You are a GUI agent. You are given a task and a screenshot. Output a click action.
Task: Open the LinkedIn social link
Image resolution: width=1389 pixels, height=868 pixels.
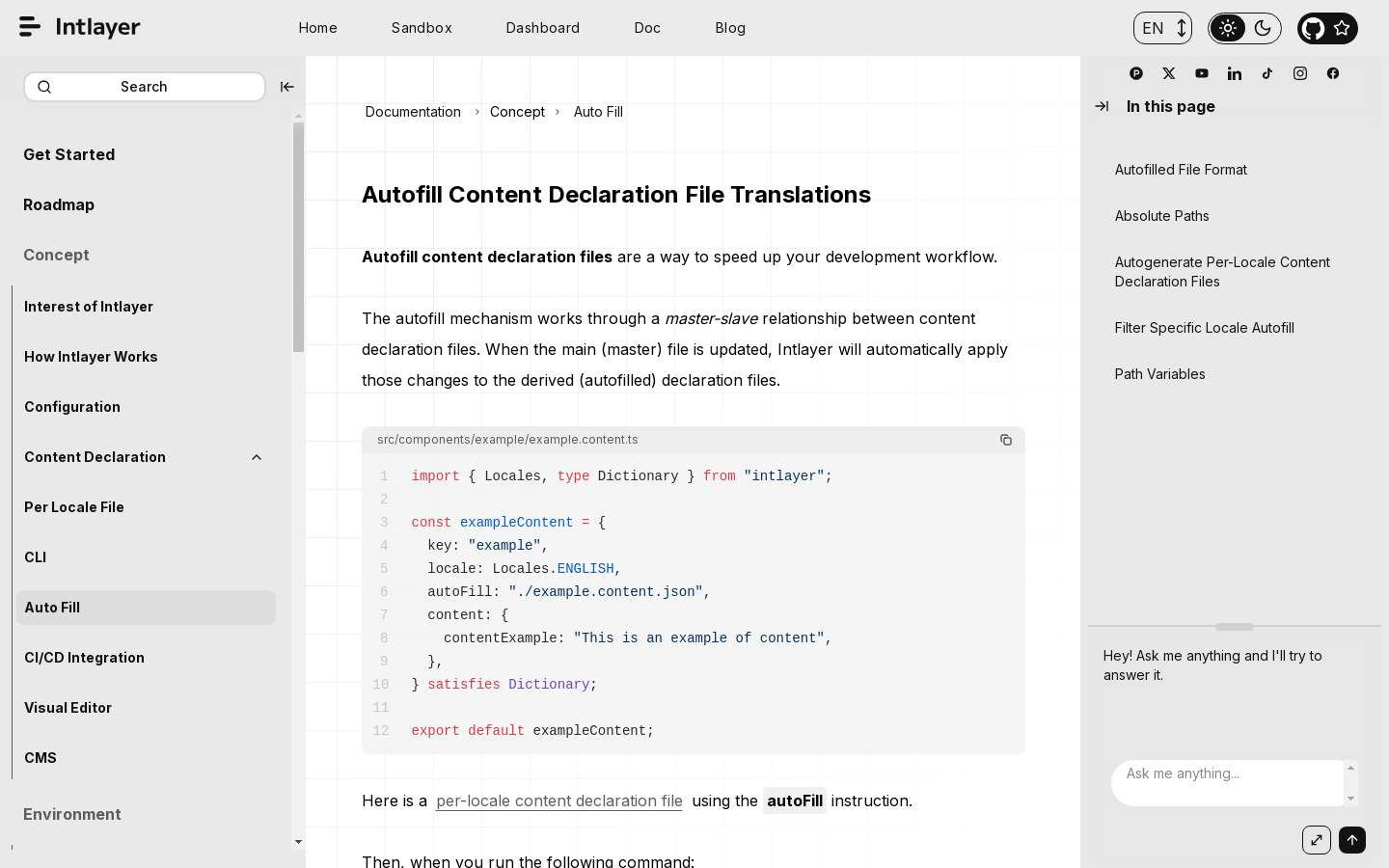tap(1235, 73)
